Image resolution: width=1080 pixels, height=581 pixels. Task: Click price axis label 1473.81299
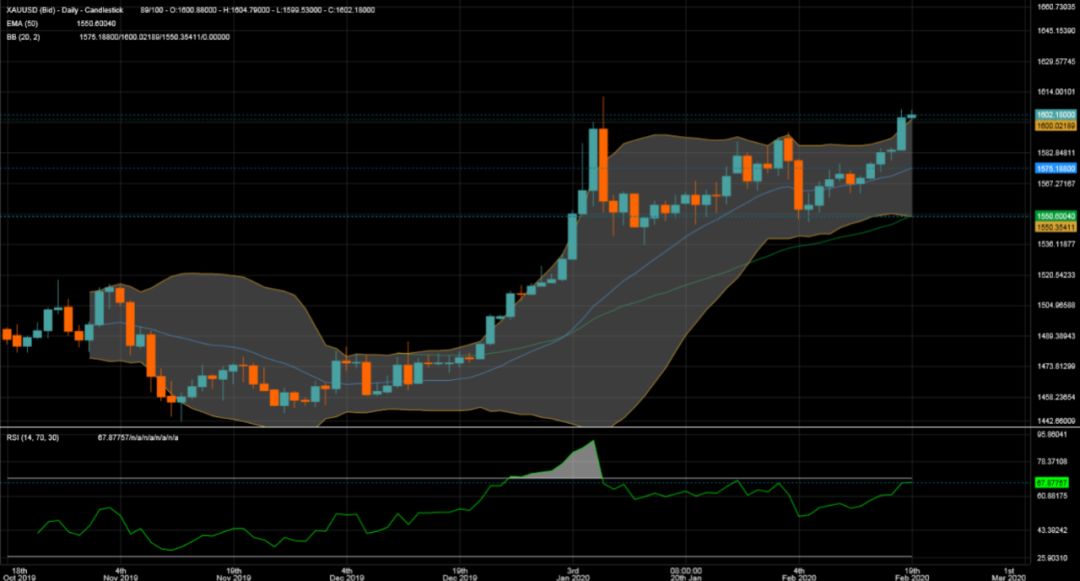click(1056, 366)
